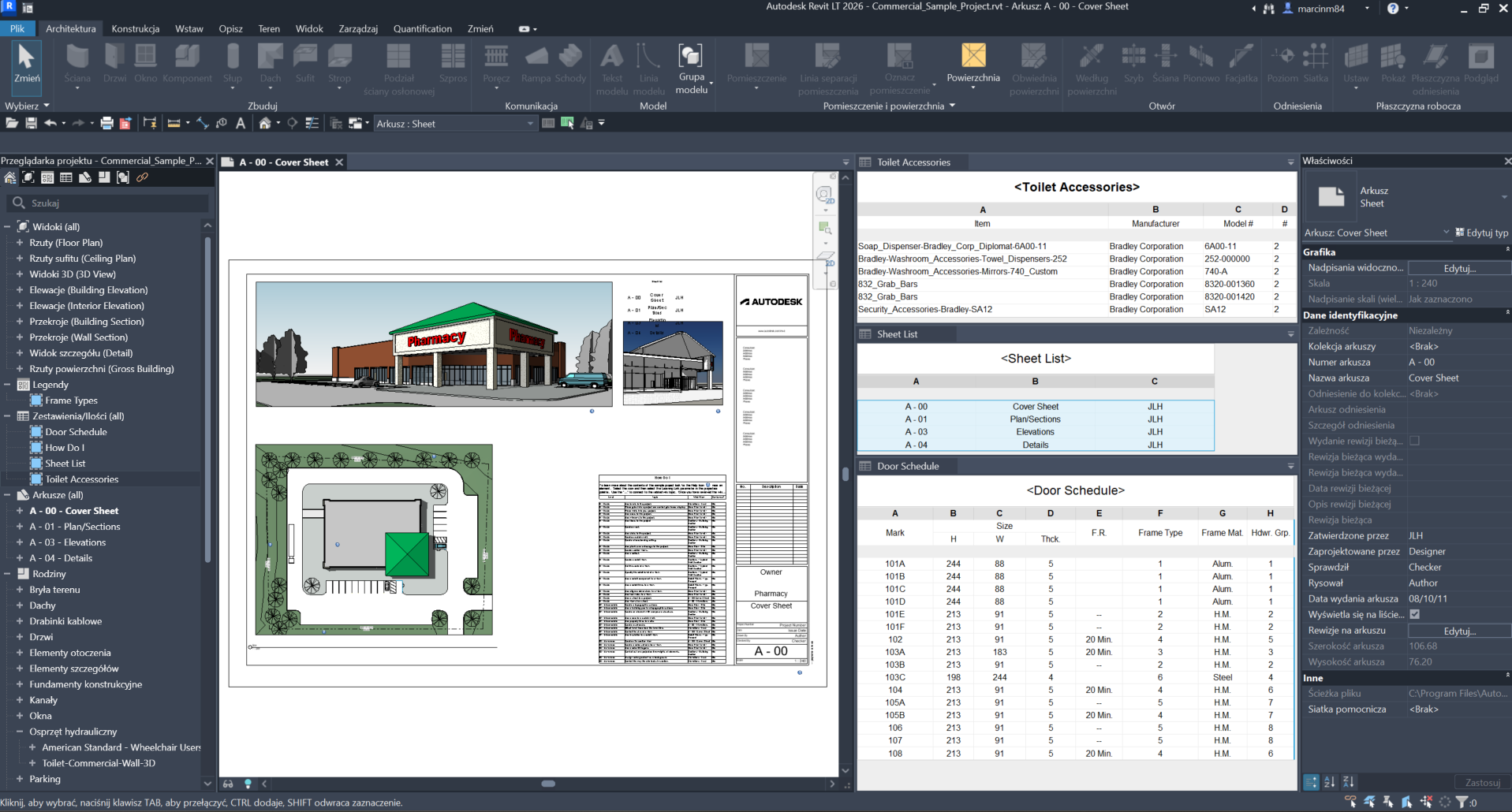Click the Print icon in quick access toolbar
Screen dimensions: 1512x812
tap(107, 123)
